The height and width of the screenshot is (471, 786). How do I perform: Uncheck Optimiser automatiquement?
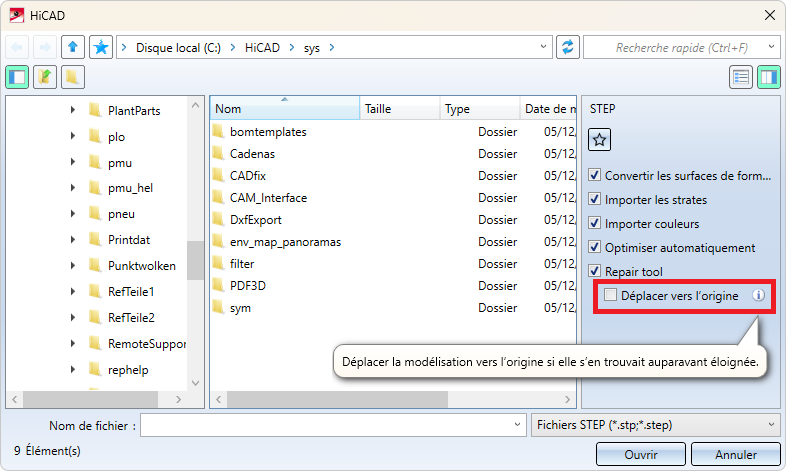(x=595, y=248)
